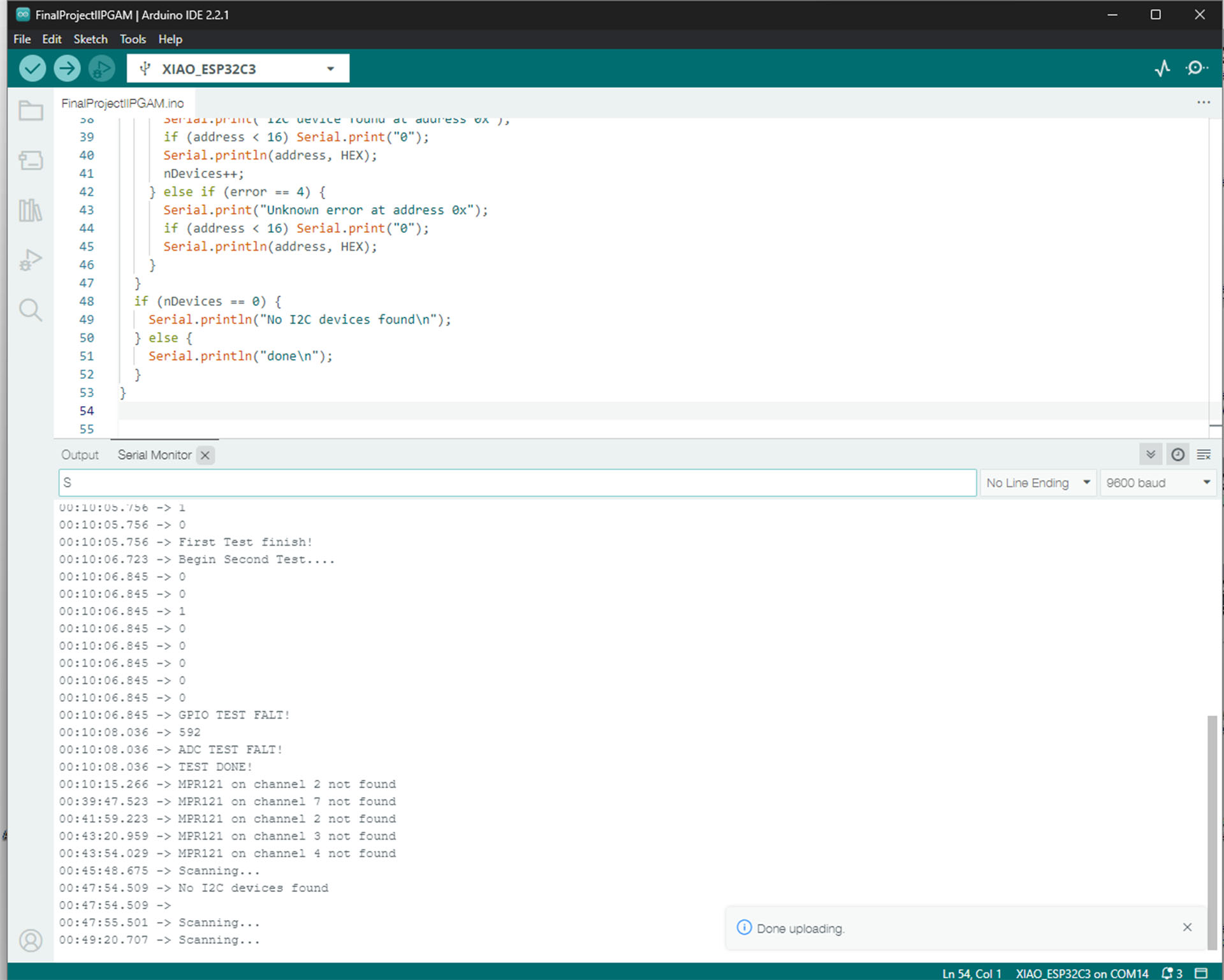Clear the serial monitor output

(1204, 455)
